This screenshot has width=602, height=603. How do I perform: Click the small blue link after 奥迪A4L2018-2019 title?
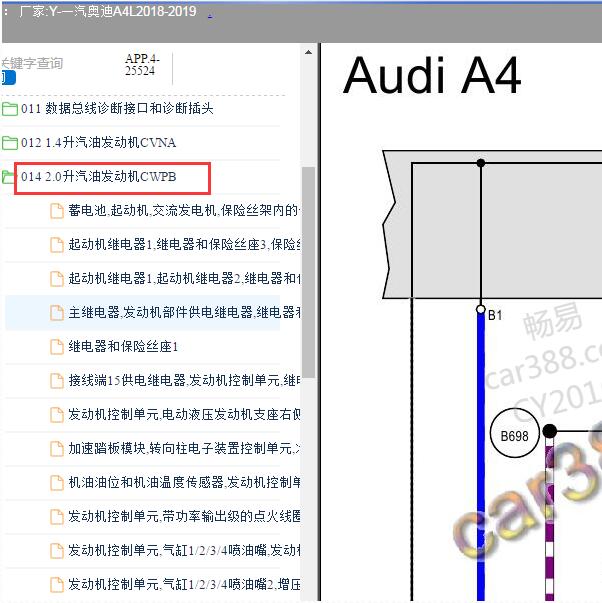210,16
